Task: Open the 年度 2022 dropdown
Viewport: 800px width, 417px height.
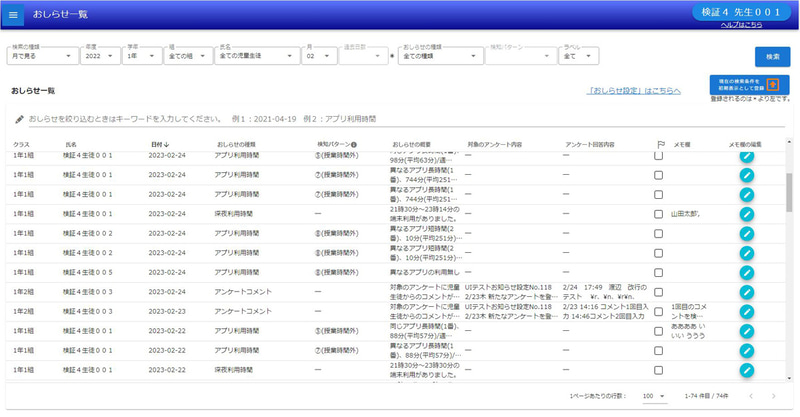Action: tap(100, 56)
